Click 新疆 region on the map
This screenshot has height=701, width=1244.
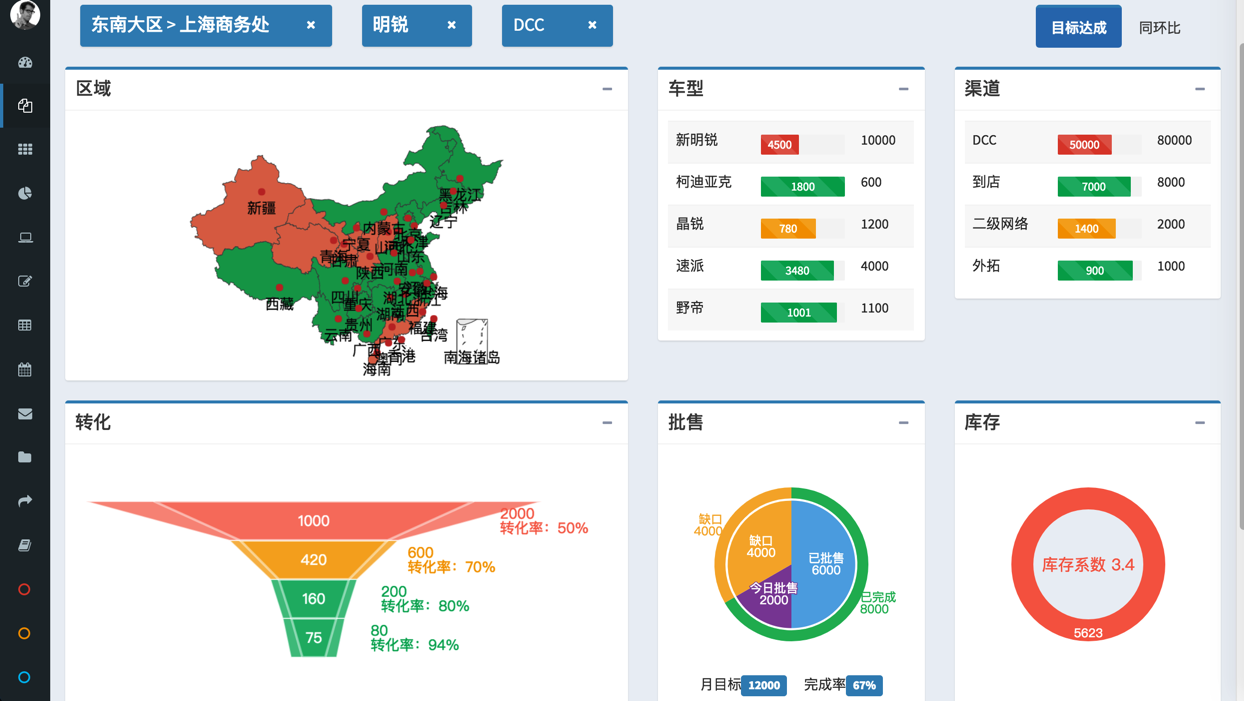click(x=261, y=206)
